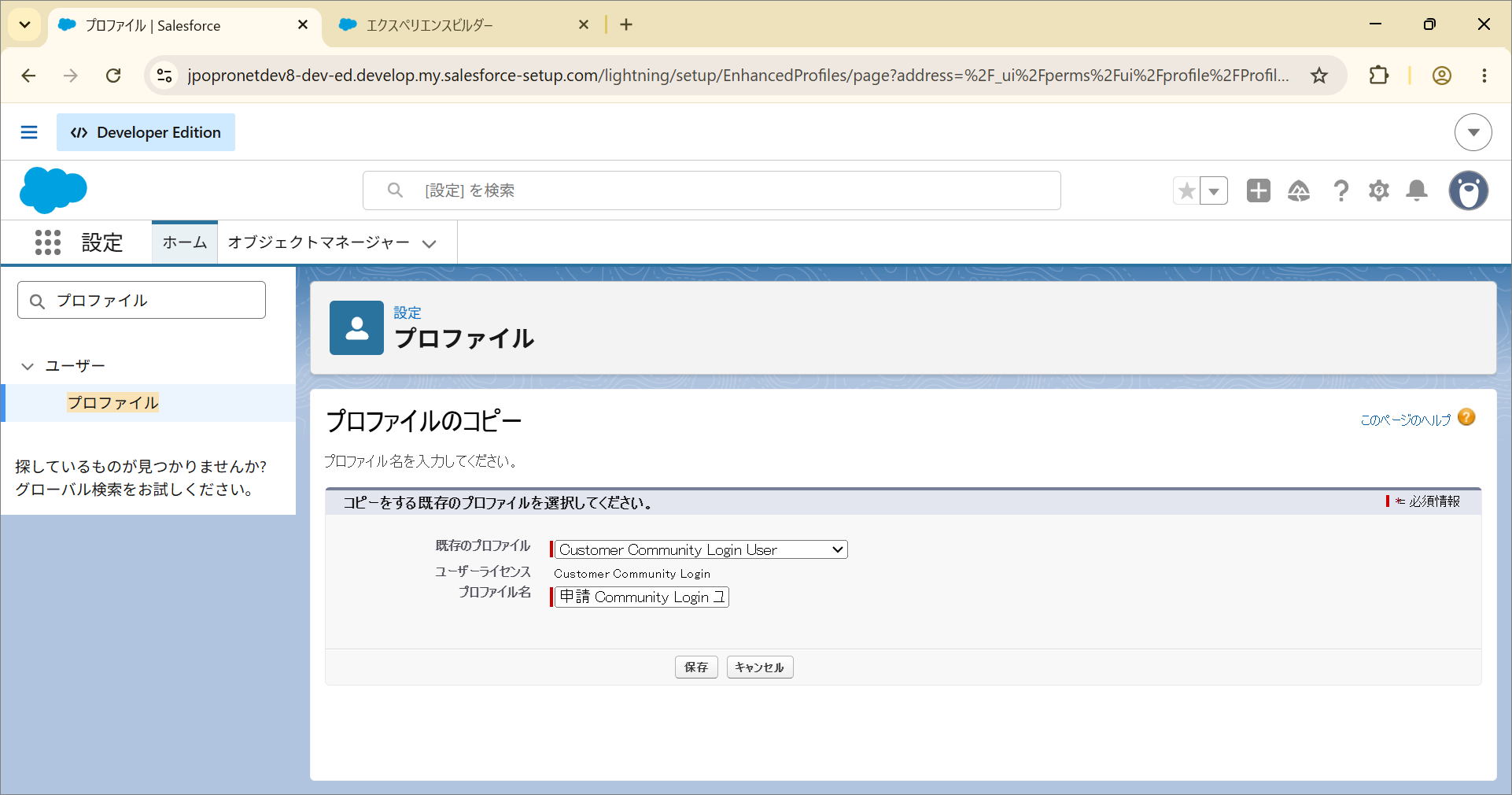The width and height of the screenshot is (1512, 795).
Task: Click the Trailhead guidance icon
Action: click(1299, 190)
